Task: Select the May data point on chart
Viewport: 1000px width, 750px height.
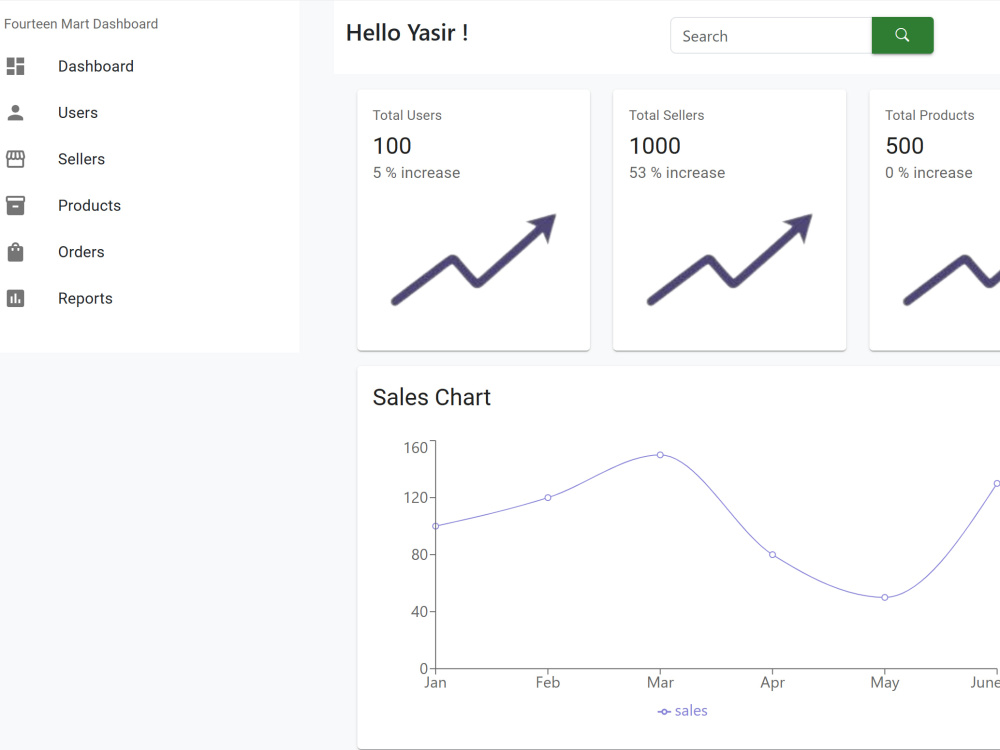Action: (885, 598)
